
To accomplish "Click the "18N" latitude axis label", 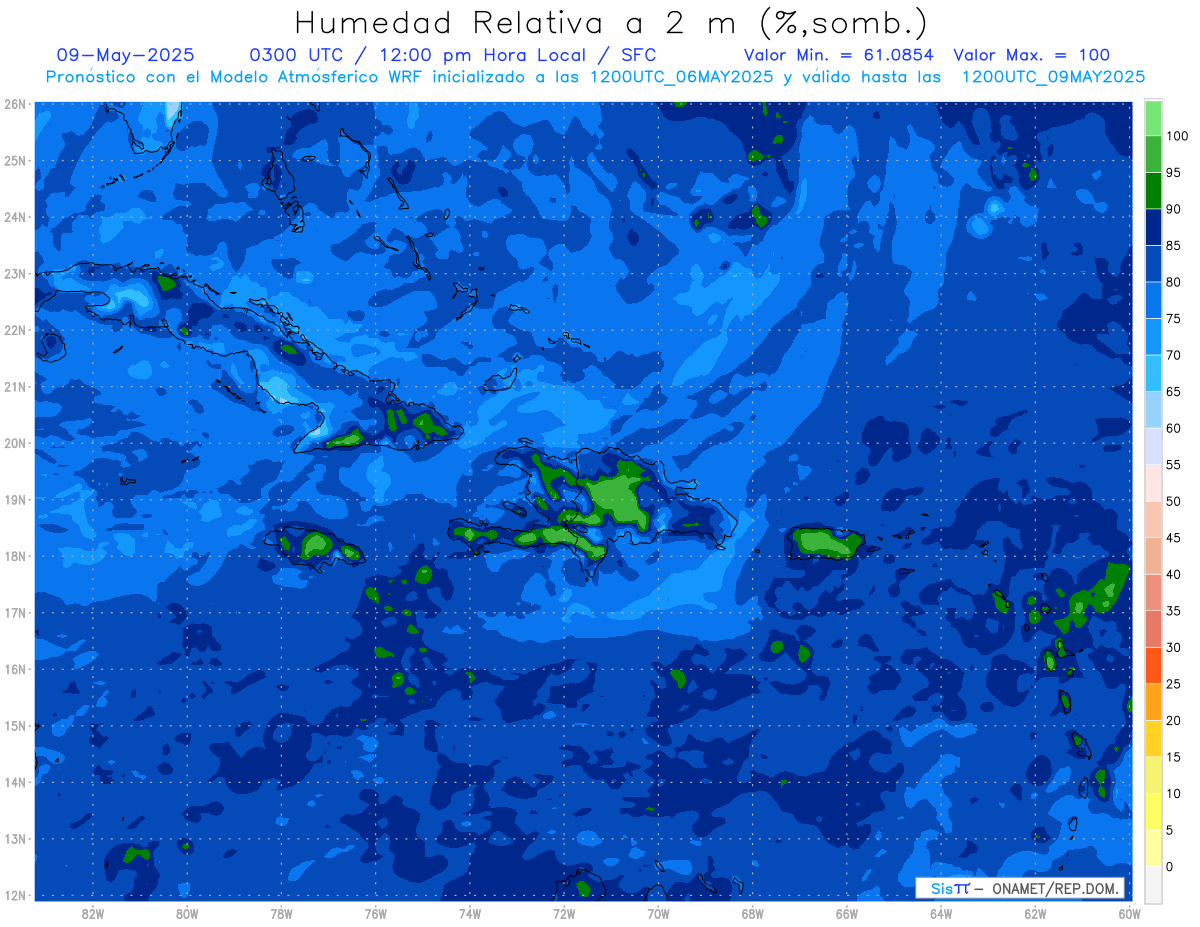I will point(15,556).
